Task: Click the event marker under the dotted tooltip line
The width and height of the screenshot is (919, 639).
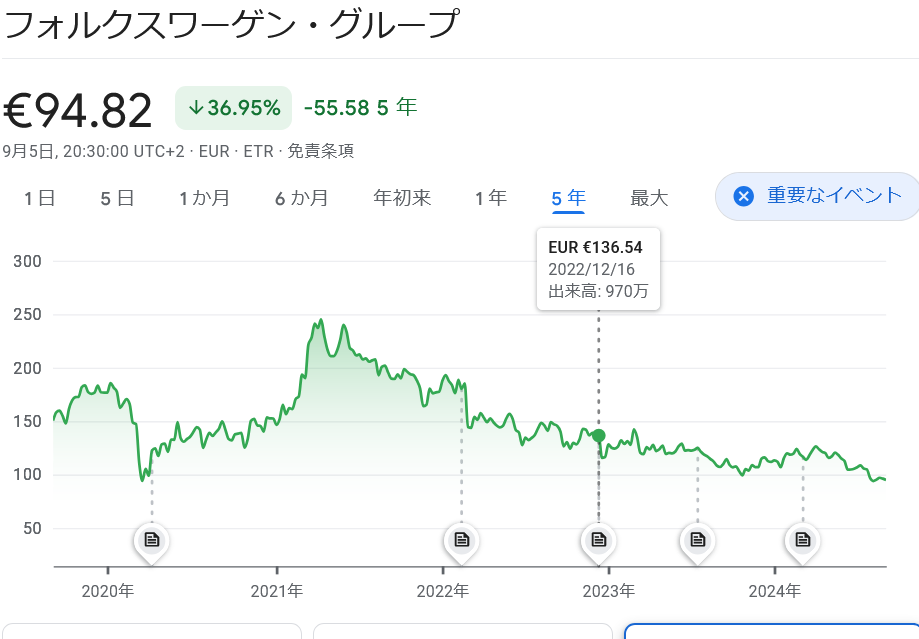Action: 598,540
